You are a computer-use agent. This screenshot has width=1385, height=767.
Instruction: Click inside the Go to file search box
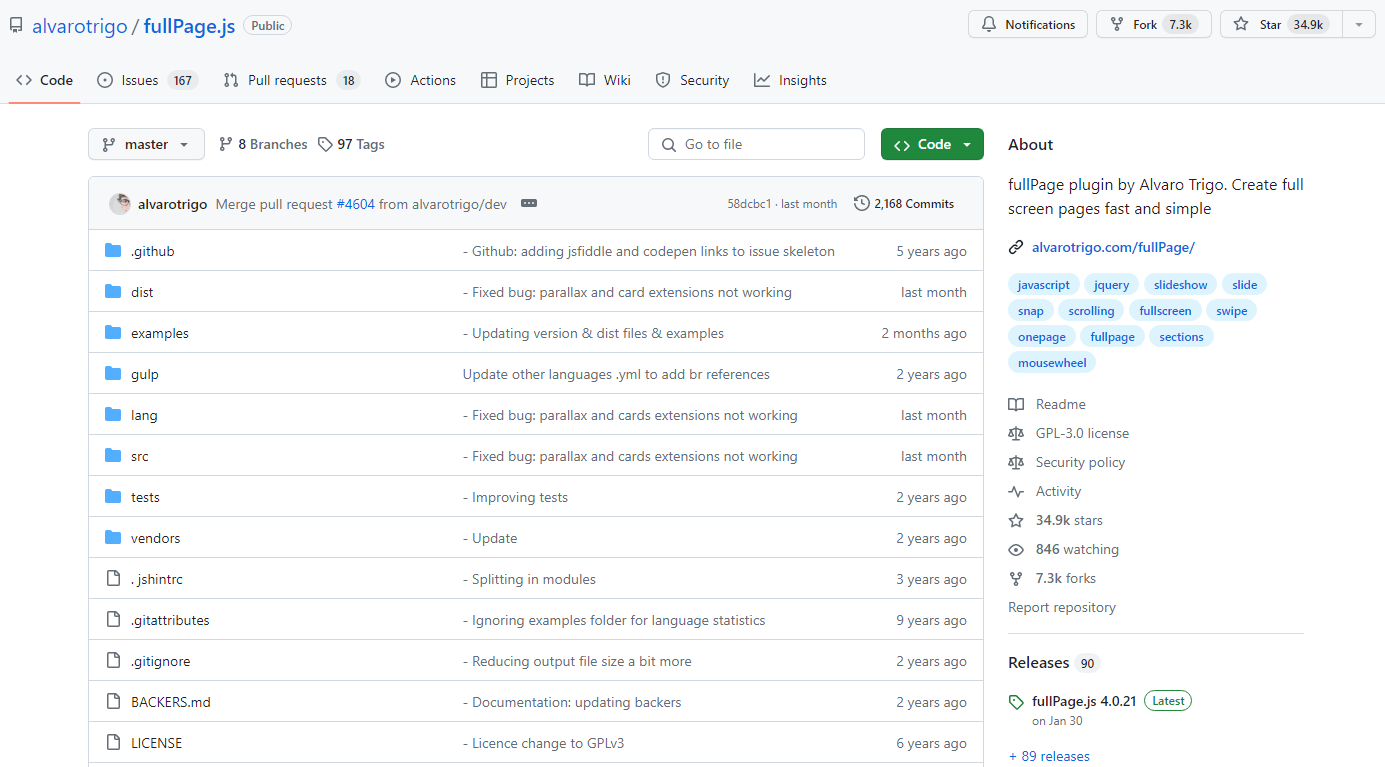[x=756, y=144]
